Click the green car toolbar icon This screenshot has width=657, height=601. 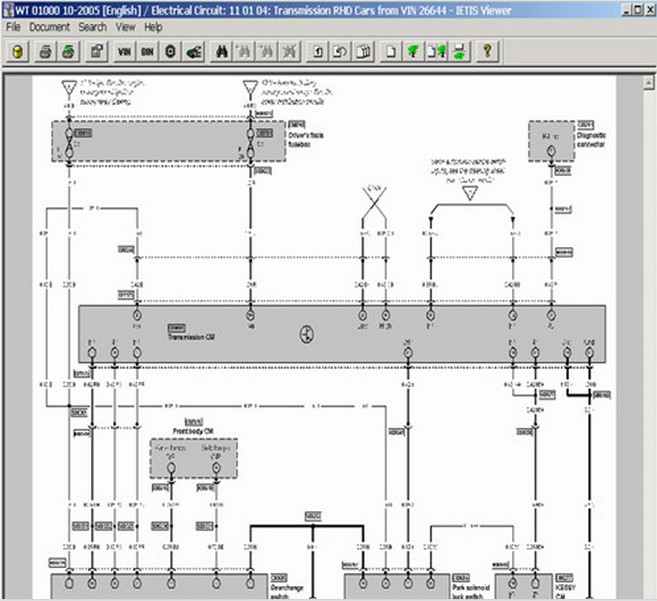coord(194,52)
